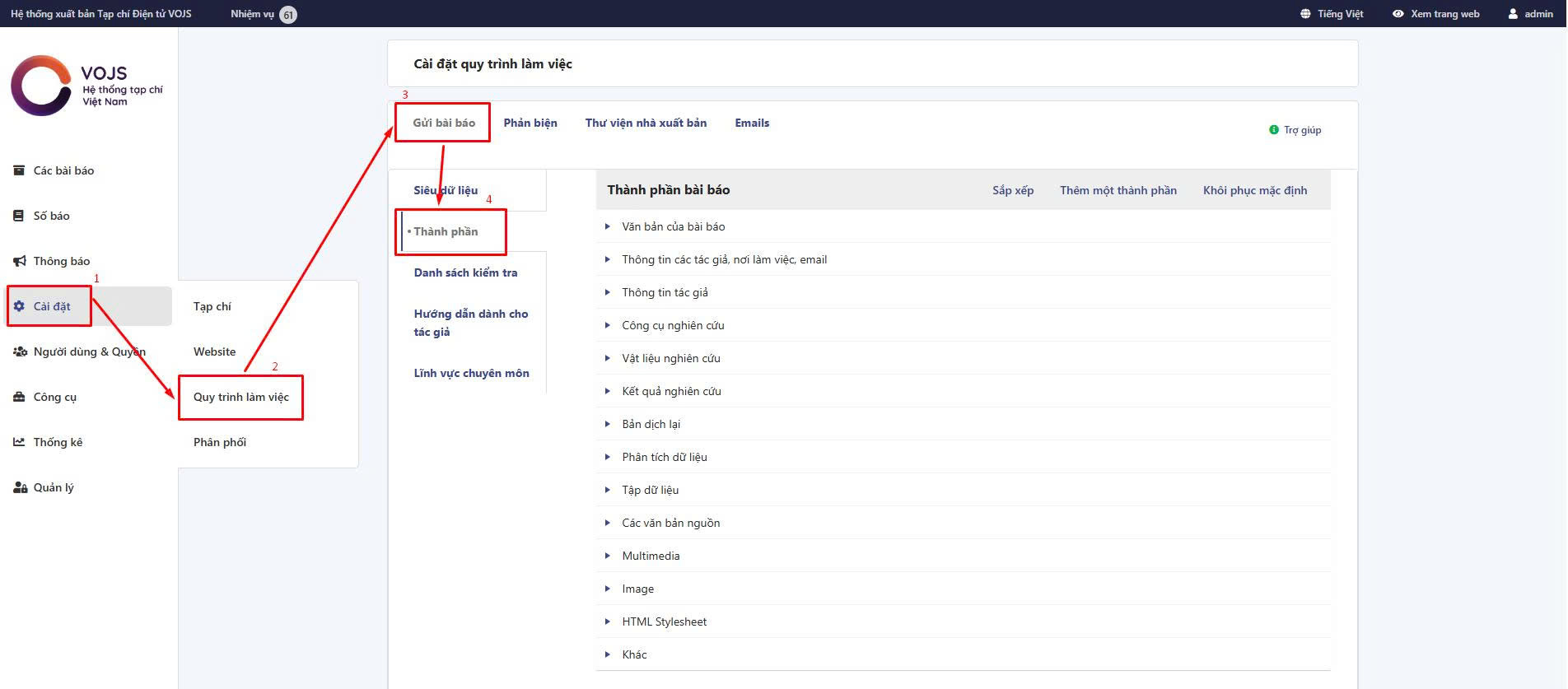Viewport: 1568px width, 689px height.
Task: Open the Nhiệm vụ task counter badge
Action: tap(288, 15)
